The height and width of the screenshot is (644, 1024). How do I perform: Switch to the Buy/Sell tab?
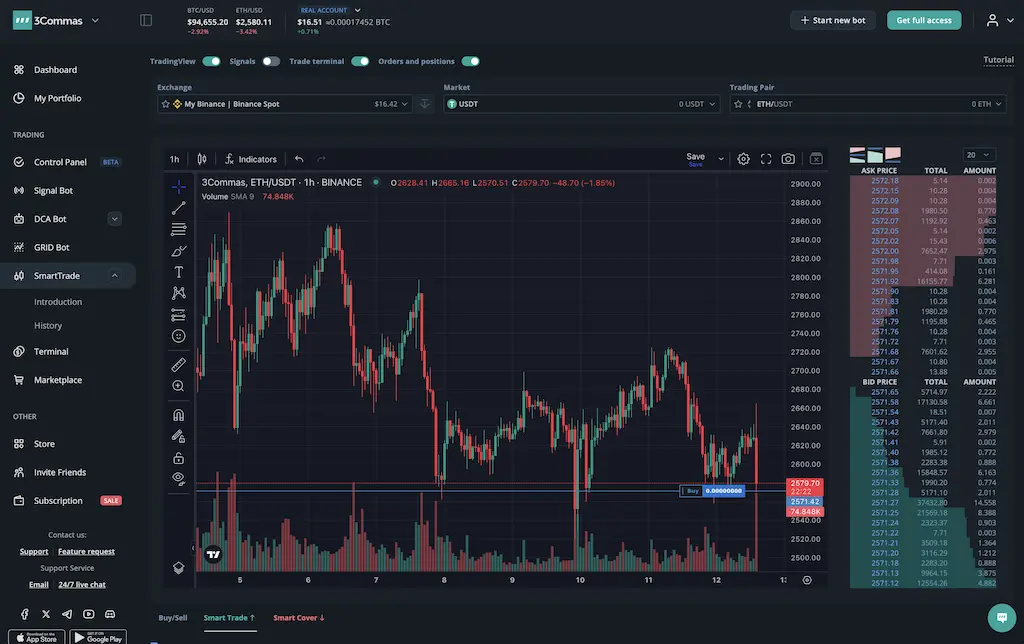[x=173, y=618]
